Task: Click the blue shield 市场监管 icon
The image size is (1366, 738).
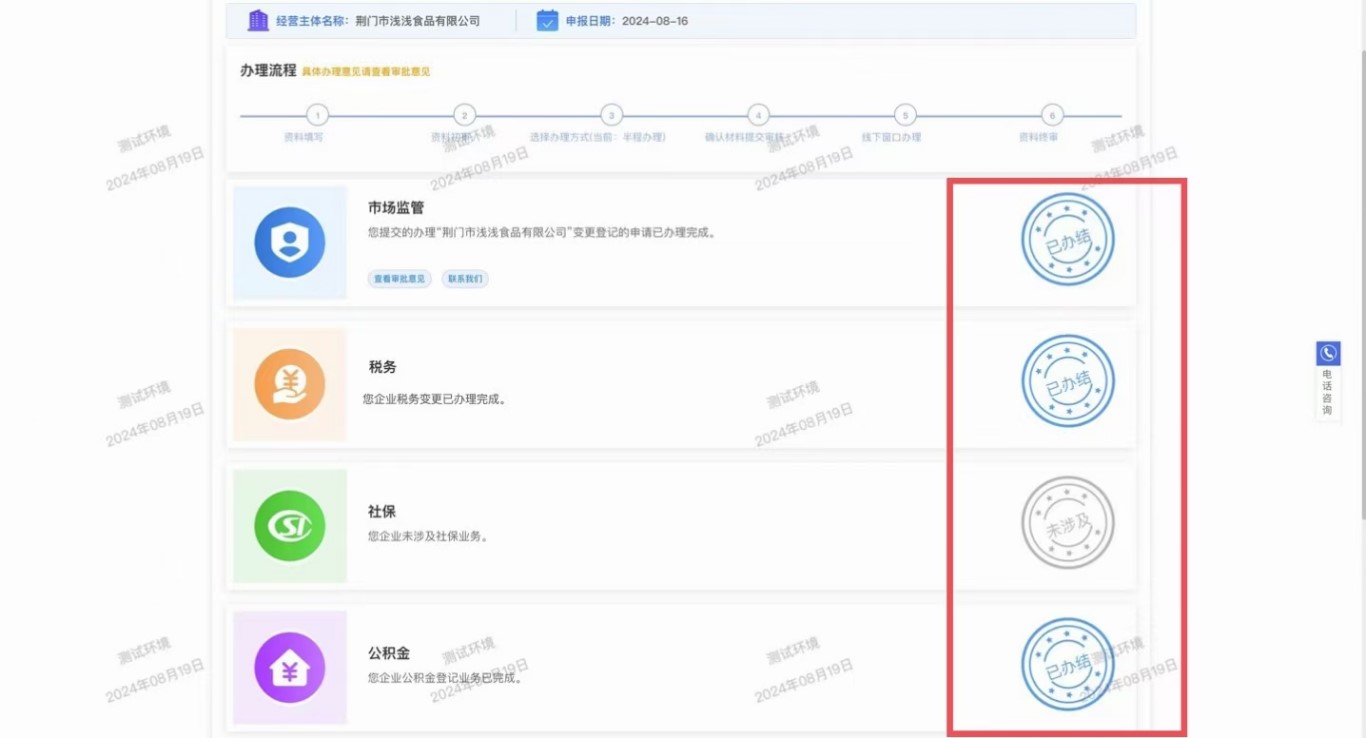Action: pyautogui.click(x=290, y=242)
